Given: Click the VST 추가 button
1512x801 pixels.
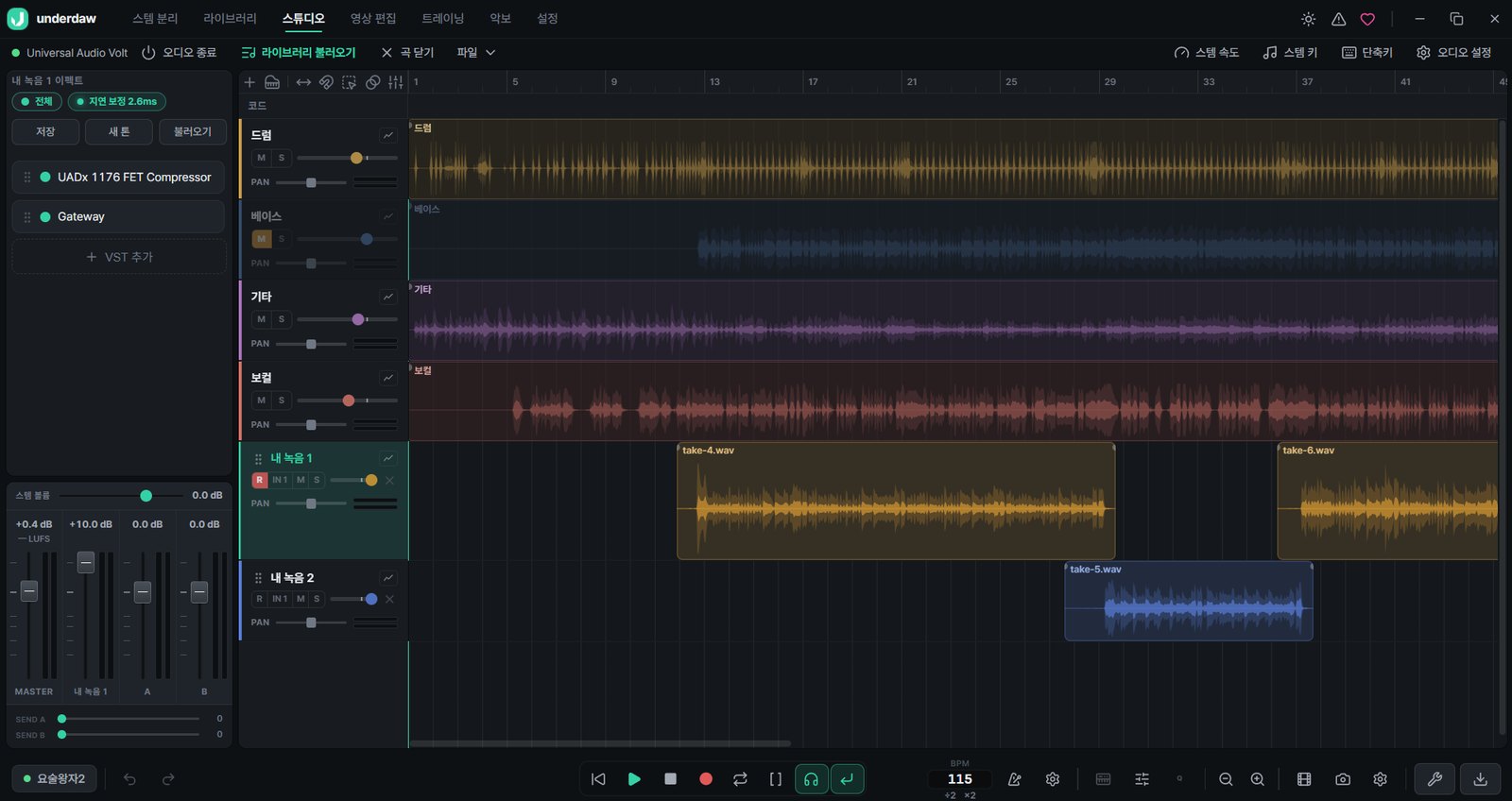Looking at the screenshot, I should (x=119, y=257).
